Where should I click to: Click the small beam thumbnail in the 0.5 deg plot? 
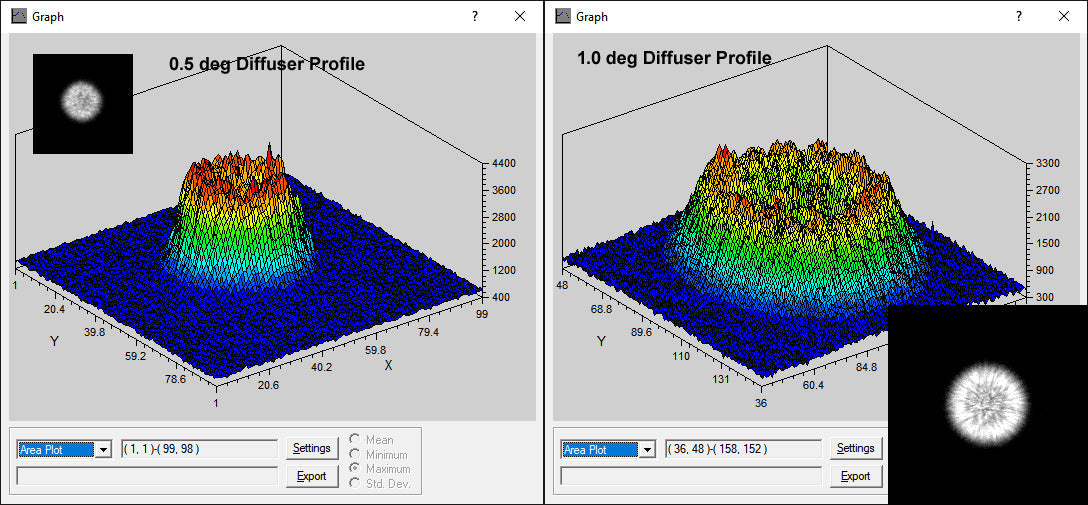83,103
